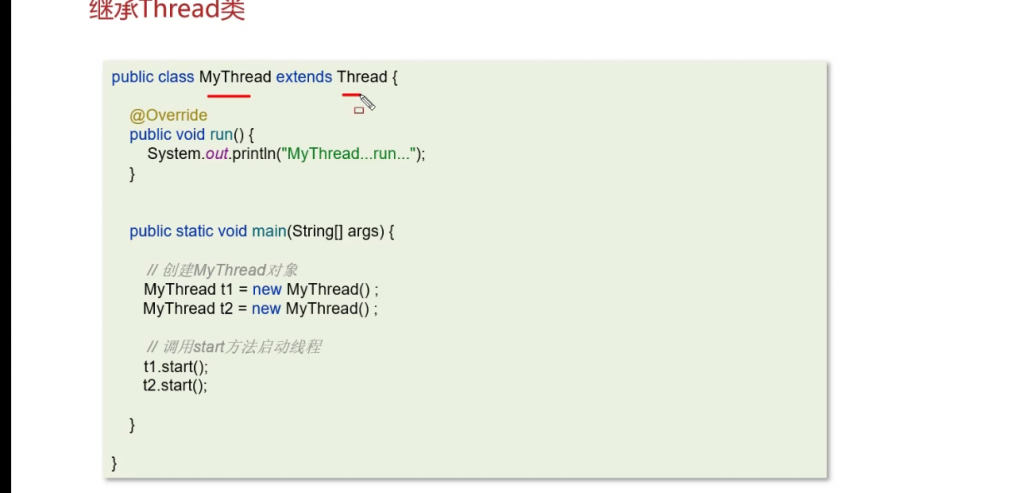Viewport: 1024px width, 493px height.
Task: Click the slide title 继承Thread类
Action: [167, 12]
